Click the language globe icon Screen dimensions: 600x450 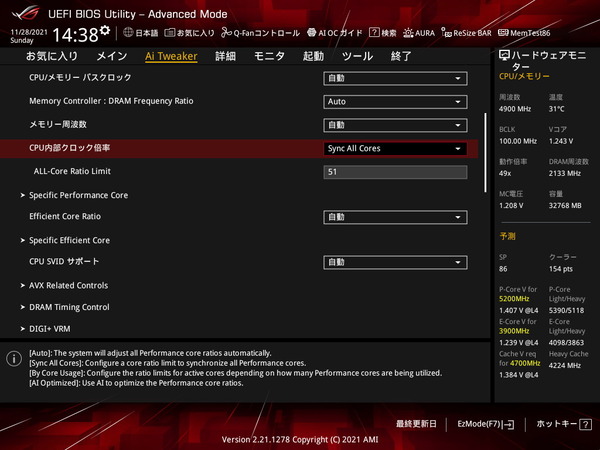(128, 33)
